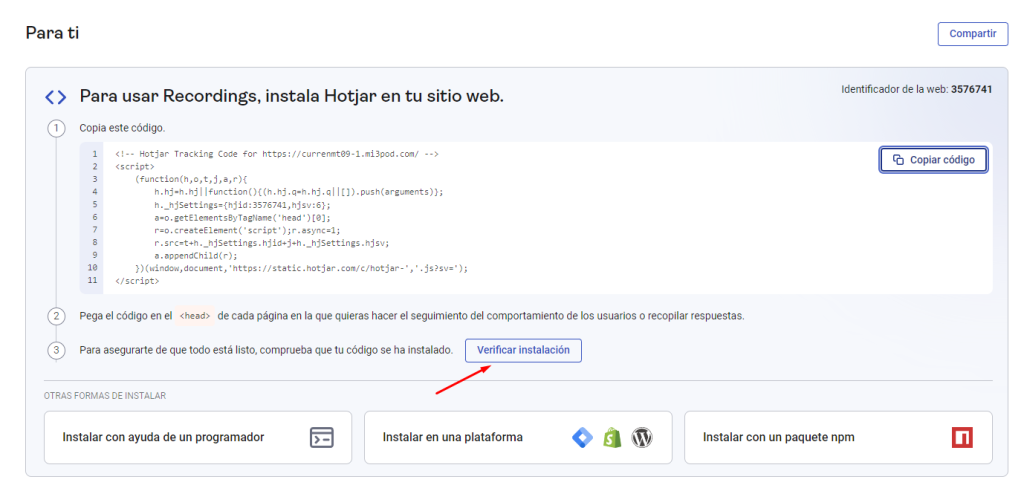Click code line with push(arguments)
Viewport: 1024px width, 488px height.
point(299,192)
